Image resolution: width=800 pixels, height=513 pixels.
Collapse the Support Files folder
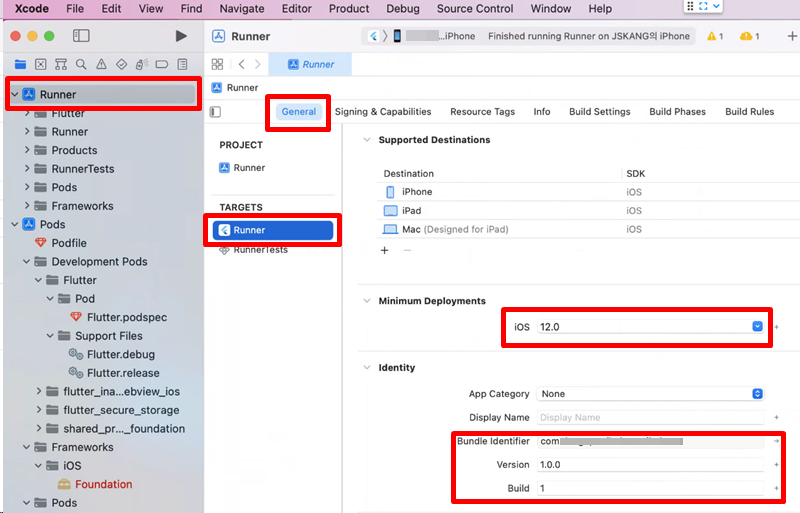coord(50,336)
